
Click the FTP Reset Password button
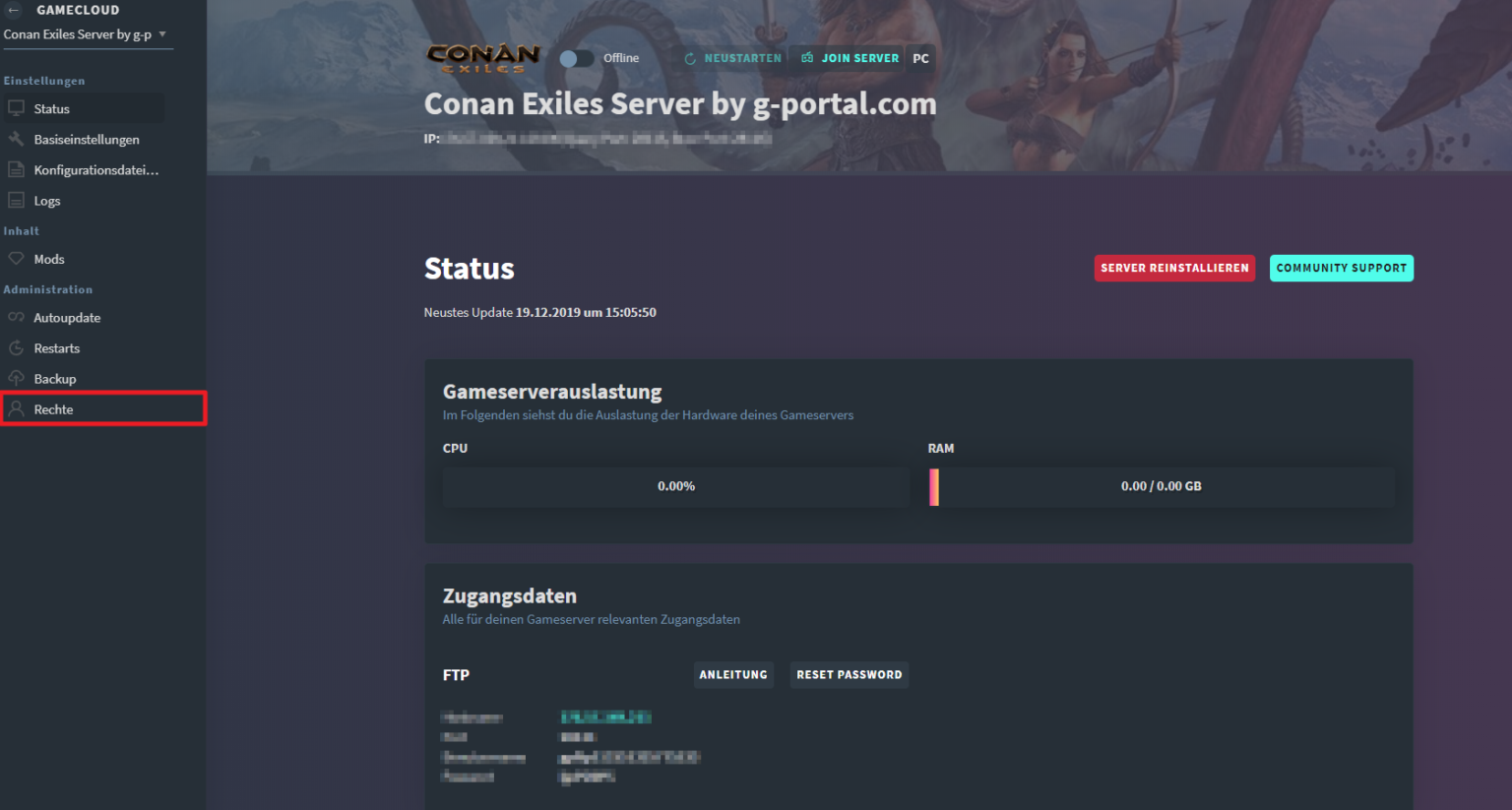tap(849, 674)
